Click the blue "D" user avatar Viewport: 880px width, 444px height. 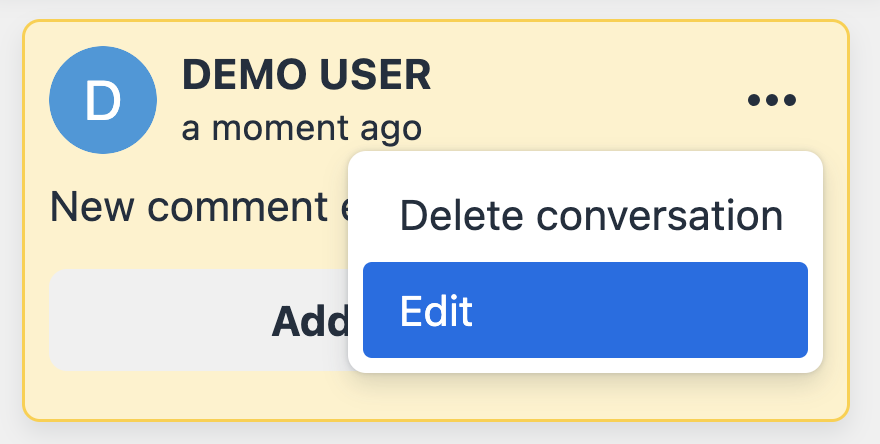(102, 100)
